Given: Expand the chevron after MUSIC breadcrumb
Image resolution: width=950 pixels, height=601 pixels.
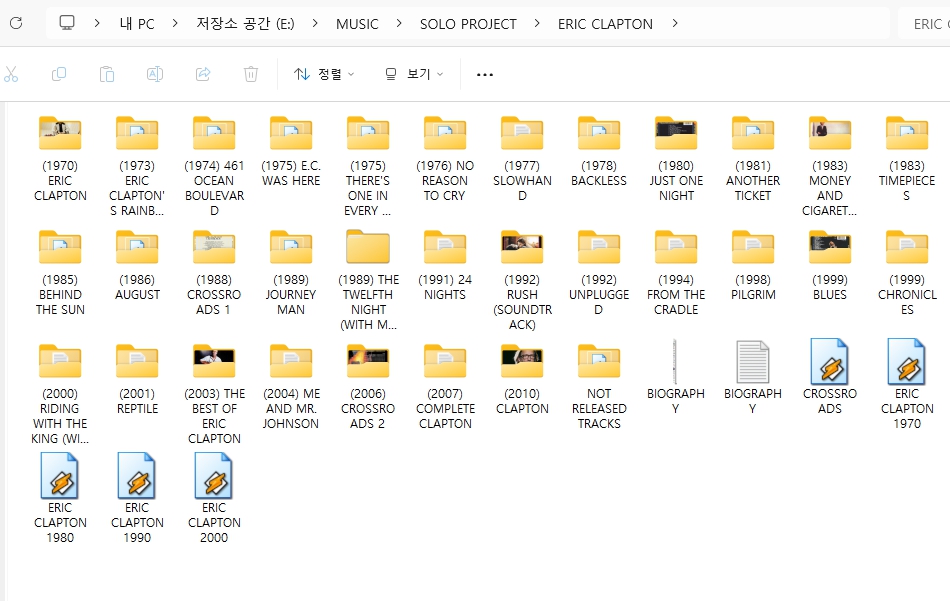Looking at the screenshot, I should (x=399, y=23).
